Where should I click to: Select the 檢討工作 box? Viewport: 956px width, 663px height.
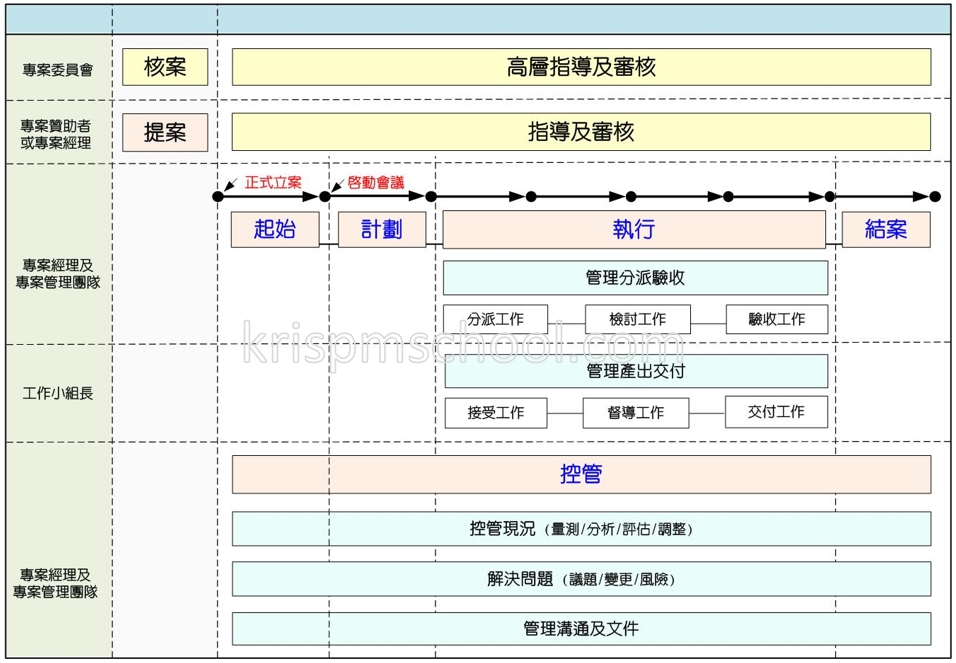point(637,319)
